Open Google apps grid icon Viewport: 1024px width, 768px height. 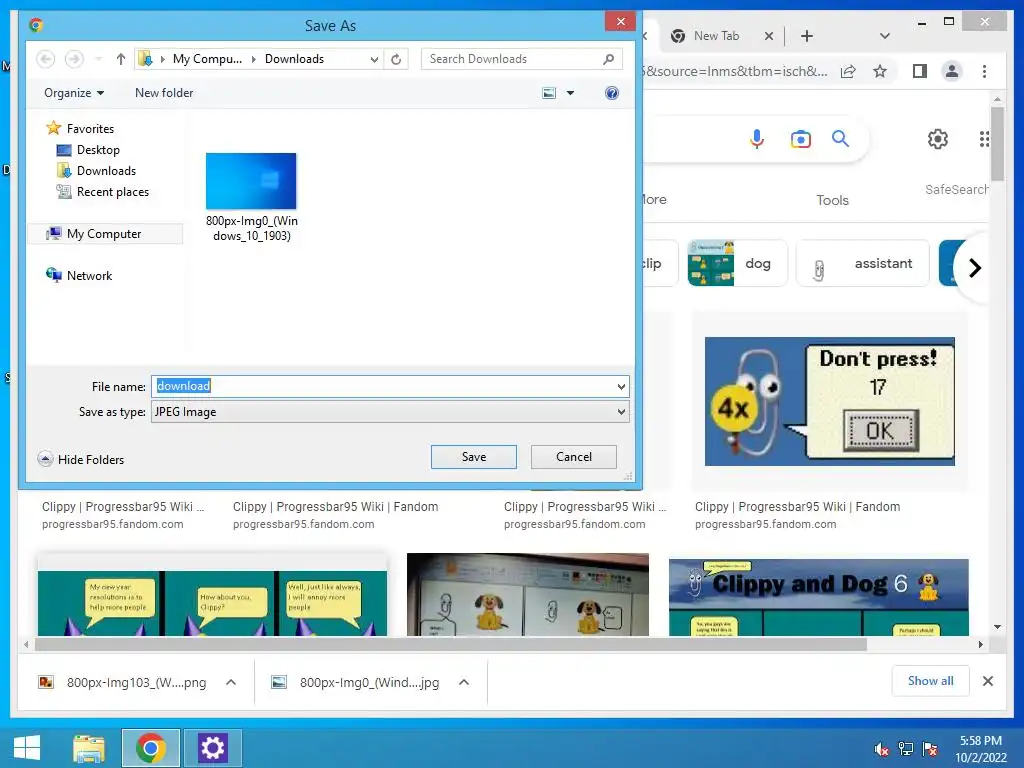984,139
